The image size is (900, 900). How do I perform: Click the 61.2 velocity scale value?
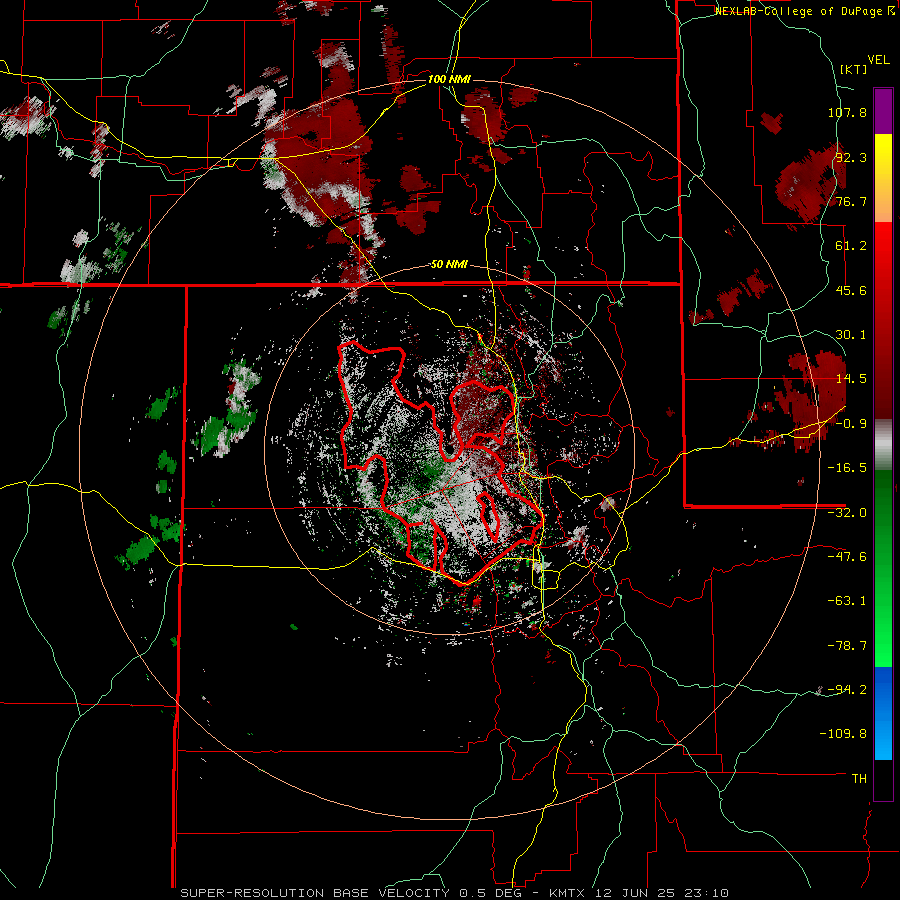(x=851, y=246)
